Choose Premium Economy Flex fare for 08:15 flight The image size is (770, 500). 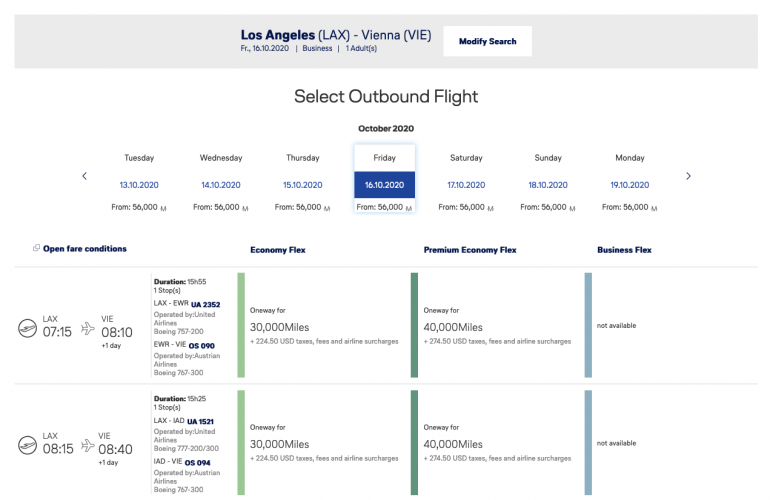pos(497,443)
